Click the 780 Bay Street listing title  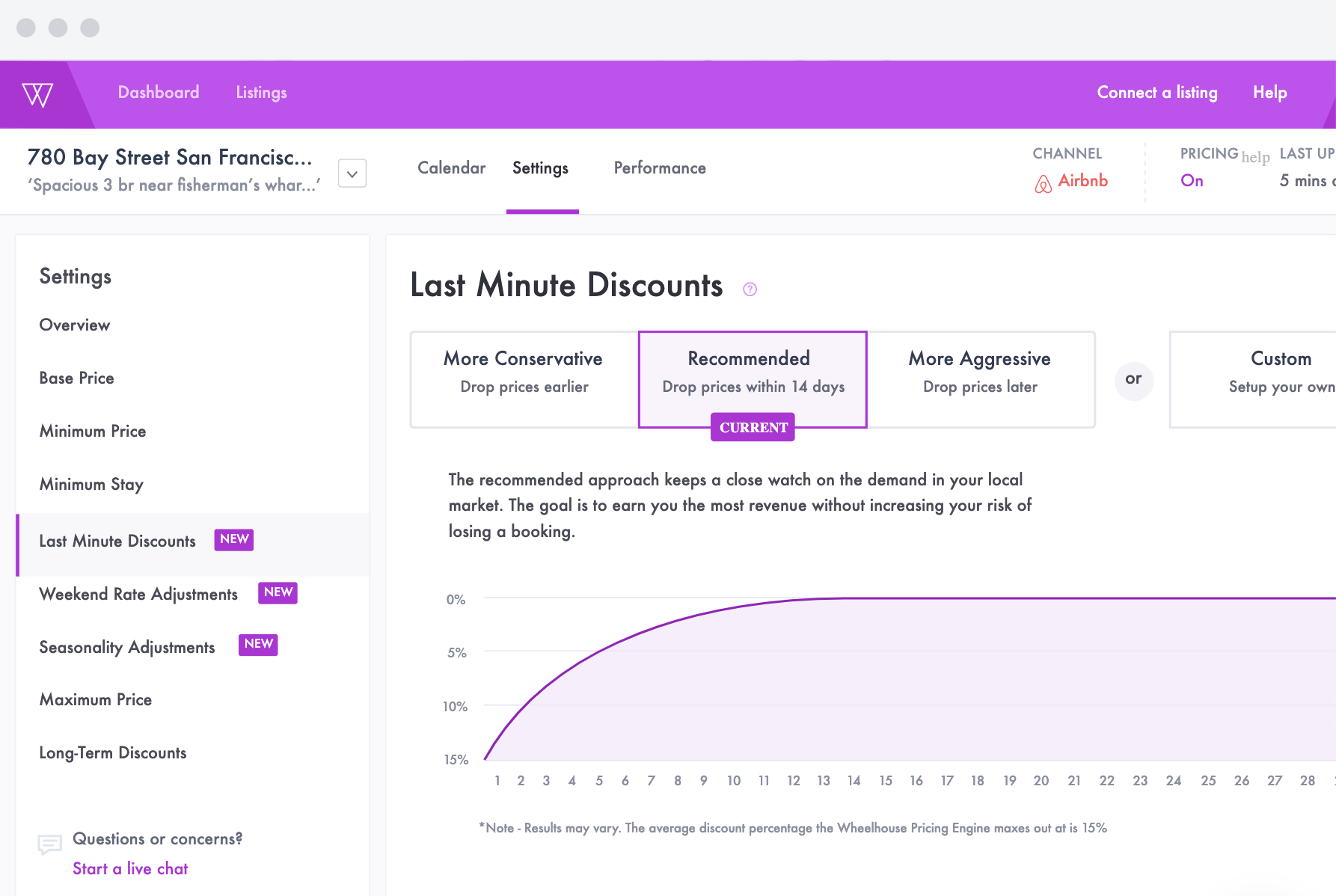point(170,158)
